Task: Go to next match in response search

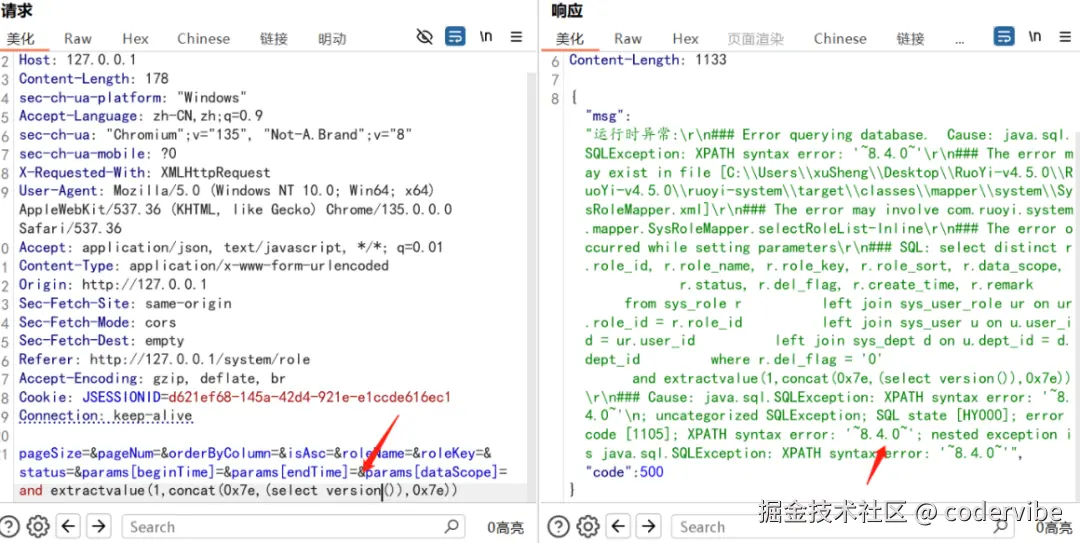Action: click(x=649, y=527)
